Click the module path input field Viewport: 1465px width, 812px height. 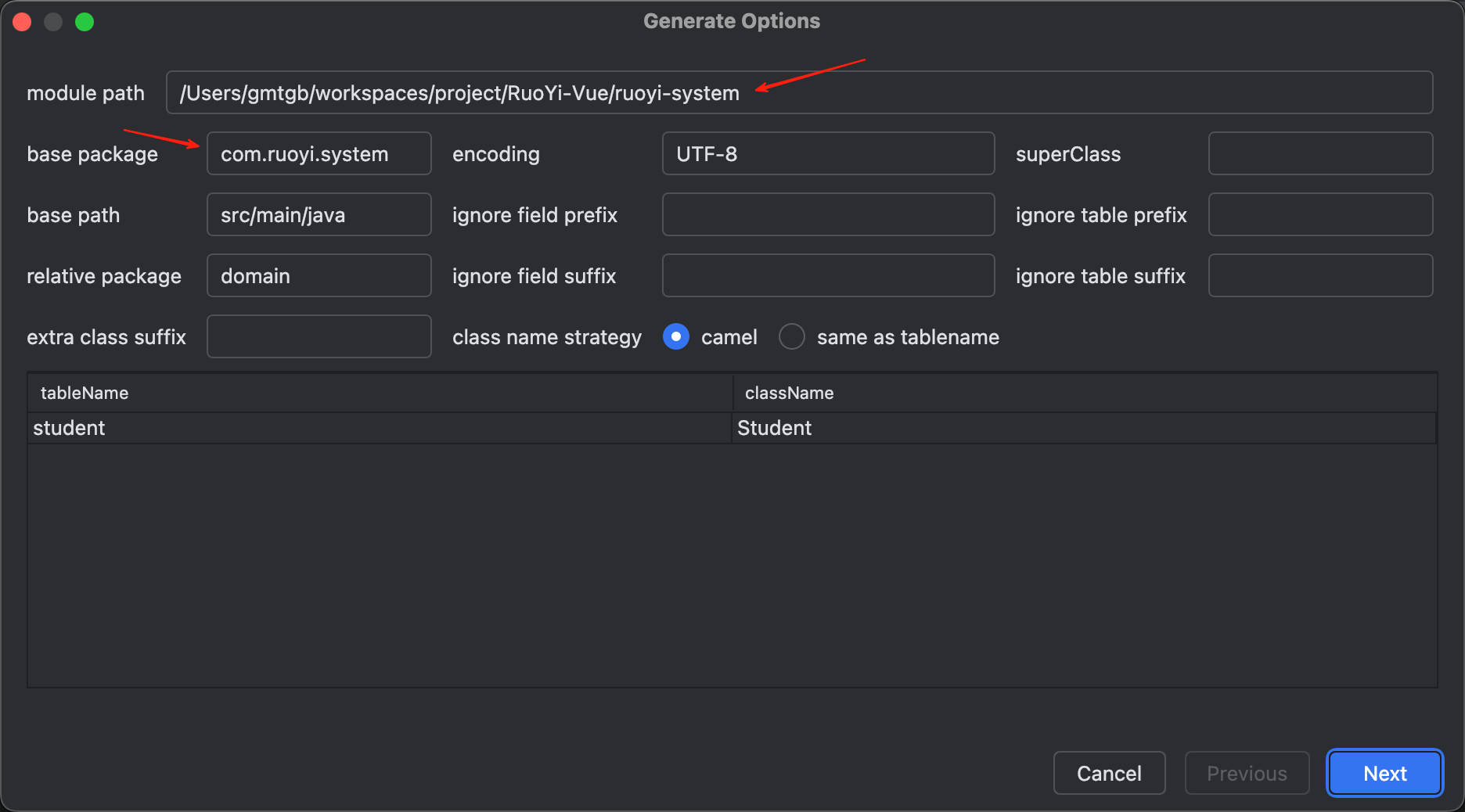click(x=798, y=92)
